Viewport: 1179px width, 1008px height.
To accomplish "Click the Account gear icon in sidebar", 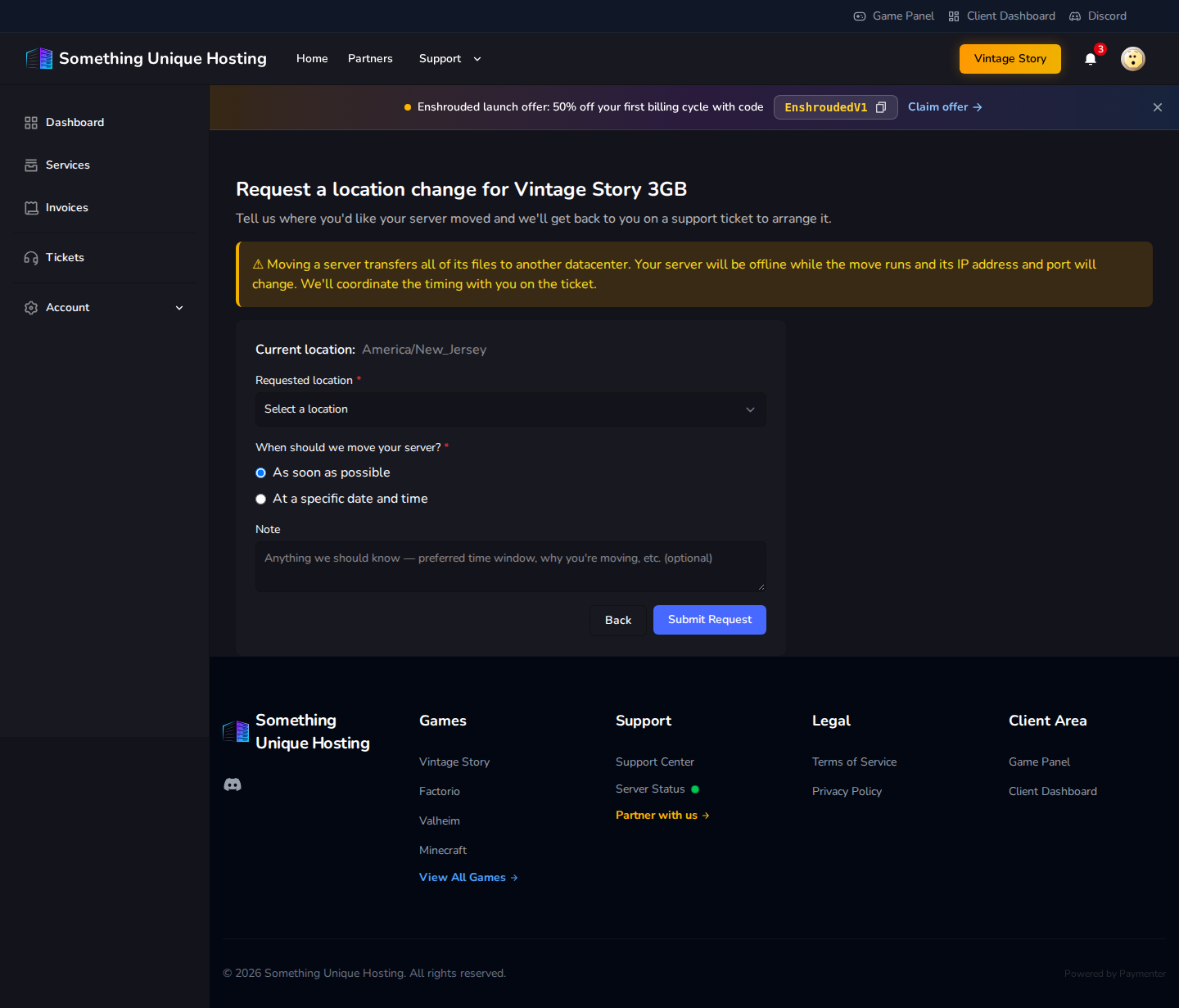I will click(x=31, y=308).
